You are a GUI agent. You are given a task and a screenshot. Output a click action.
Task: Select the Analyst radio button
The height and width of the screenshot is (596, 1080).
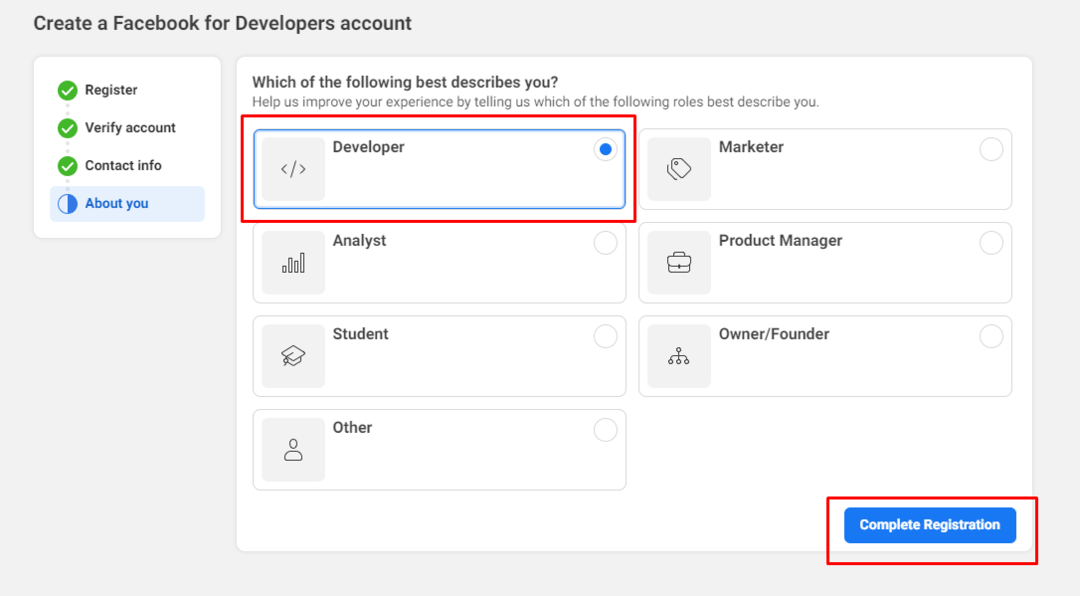(605, 242)
